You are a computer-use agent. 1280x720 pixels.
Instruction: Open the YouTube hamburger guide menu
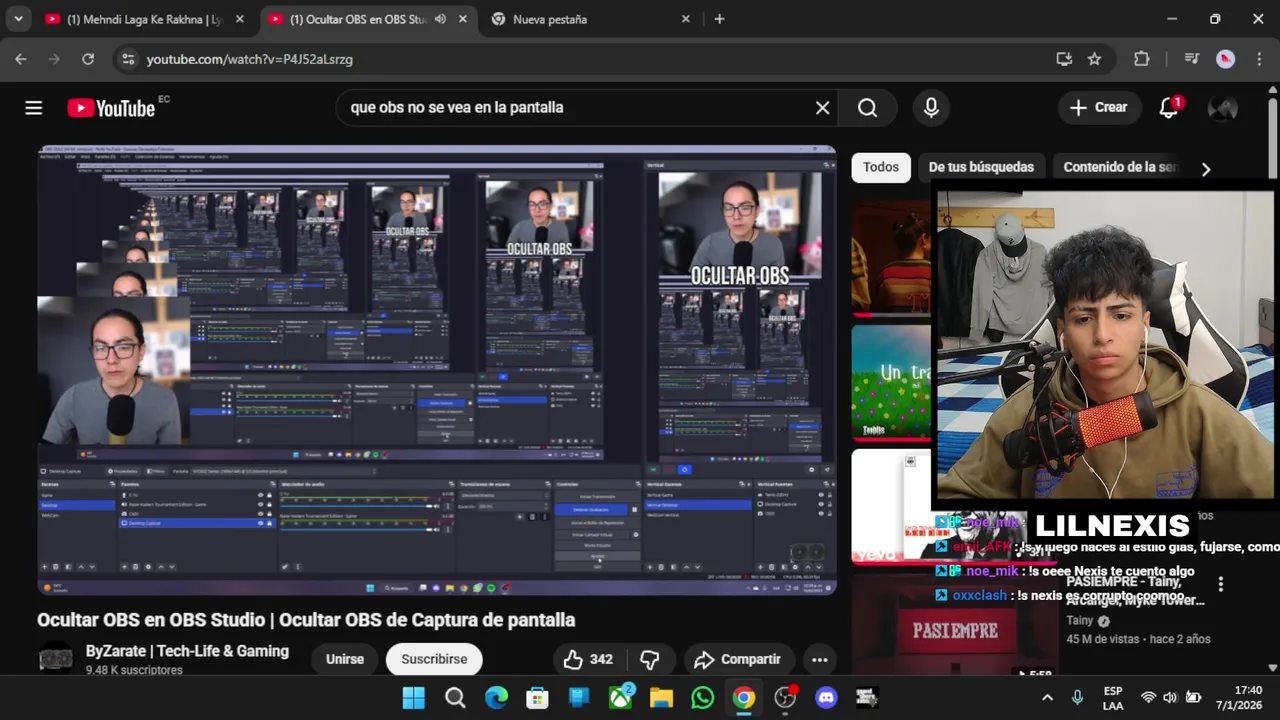pos(34,108)
